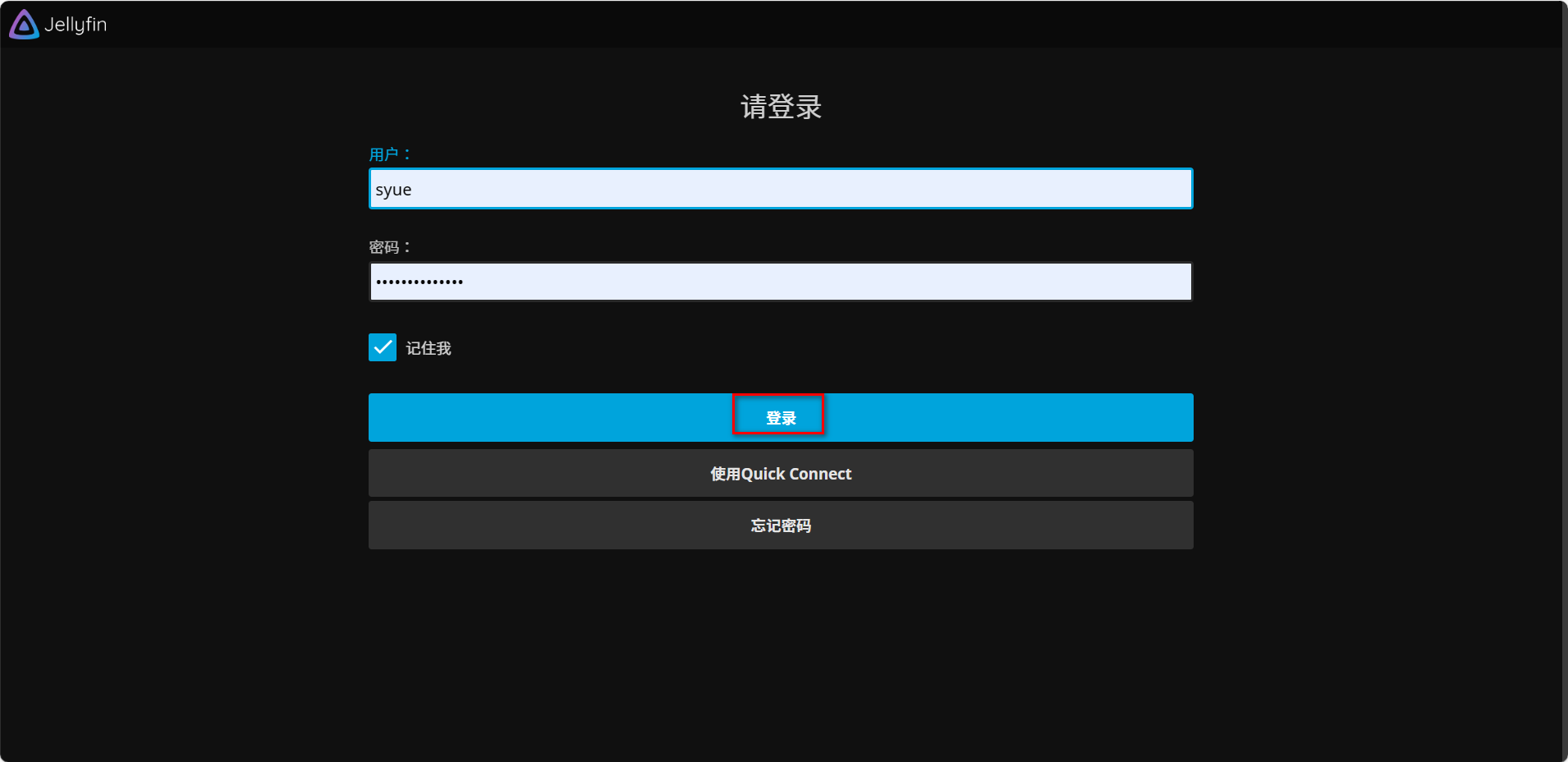Focus the 用户 username input field
Image resolution: width=1568 pixels, height=762 pixels.
[x=780, y=190]
